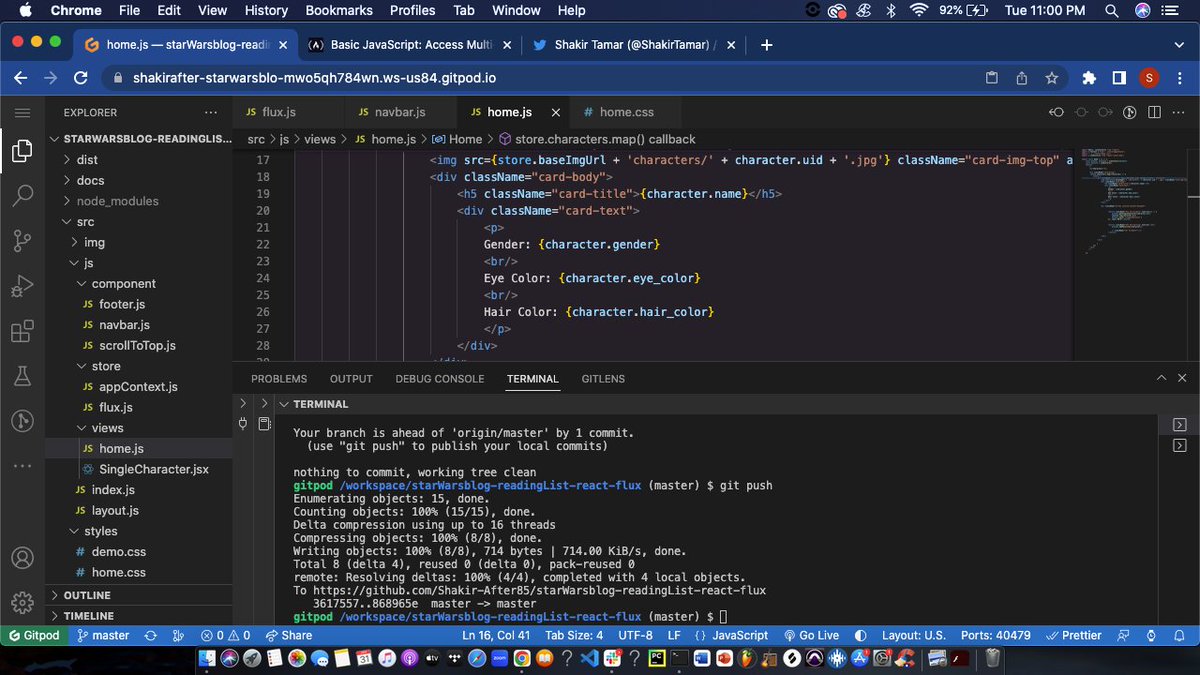
Task: Synchronize changes in status bar
Action: [x=151, y=635]
